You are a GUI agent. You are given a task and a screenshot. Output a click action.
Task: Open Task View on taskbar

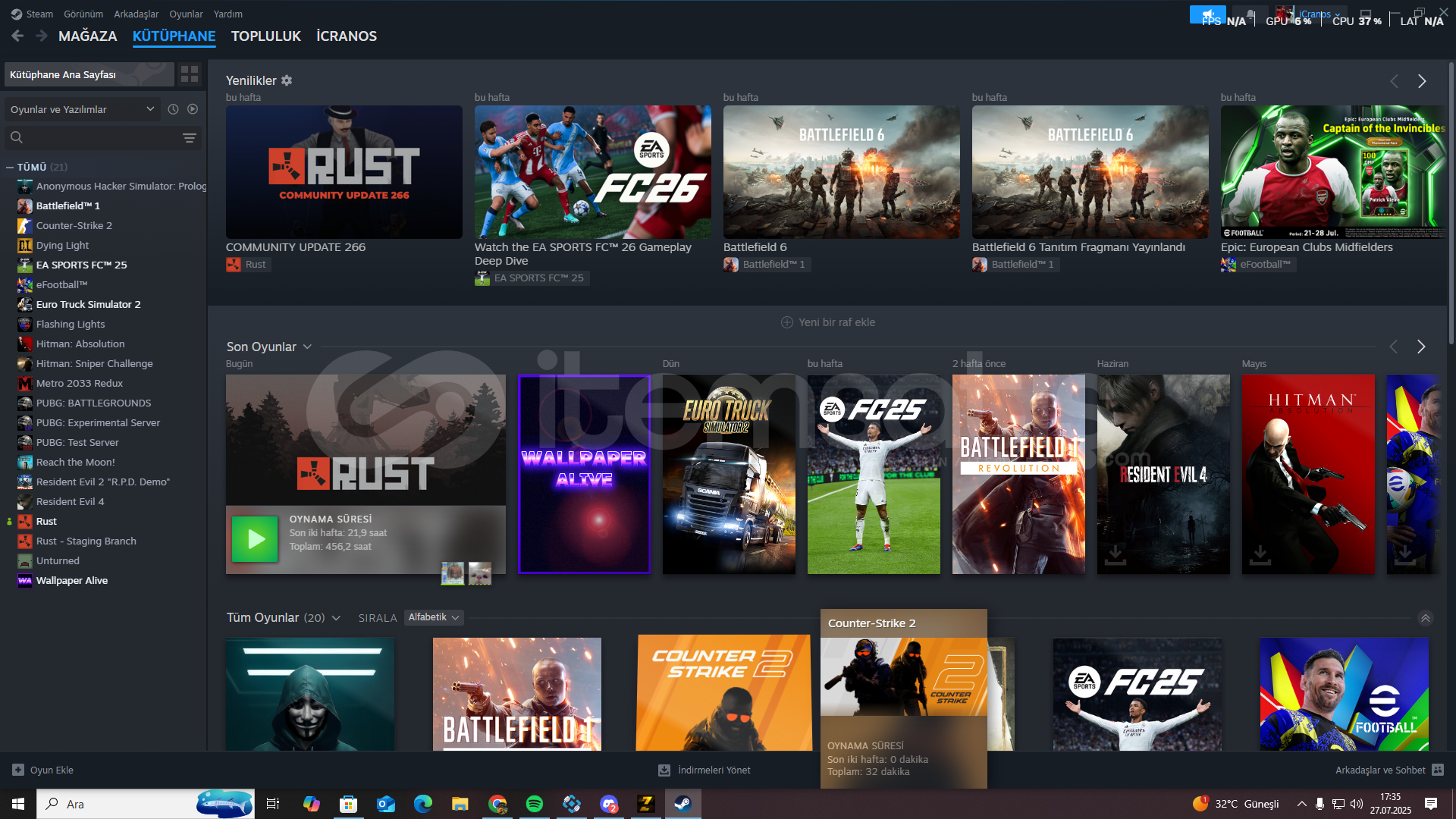pyautogui.click(x=273, y=804)
